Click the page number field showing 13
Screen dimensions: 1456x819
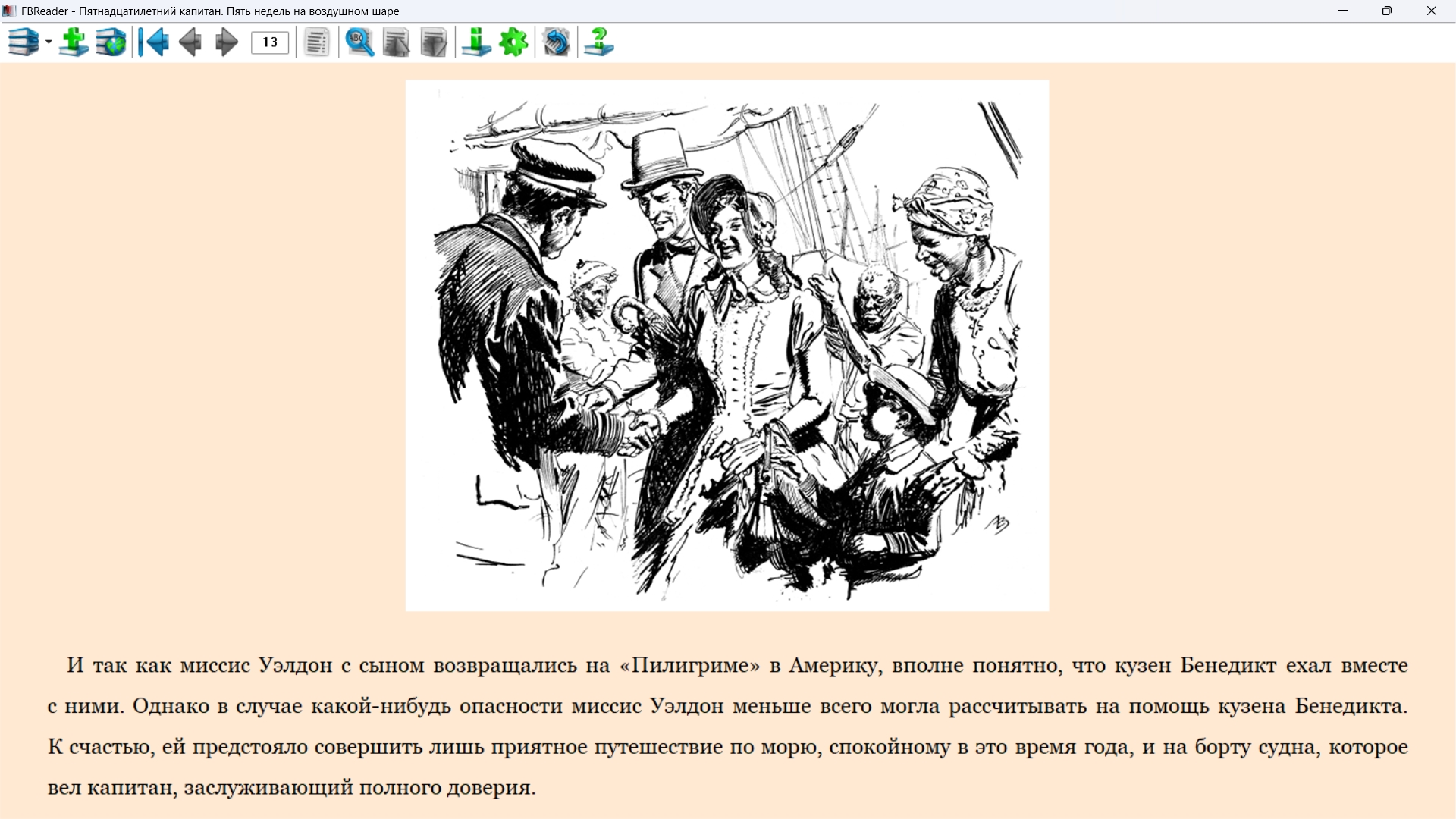pos(270,42)
